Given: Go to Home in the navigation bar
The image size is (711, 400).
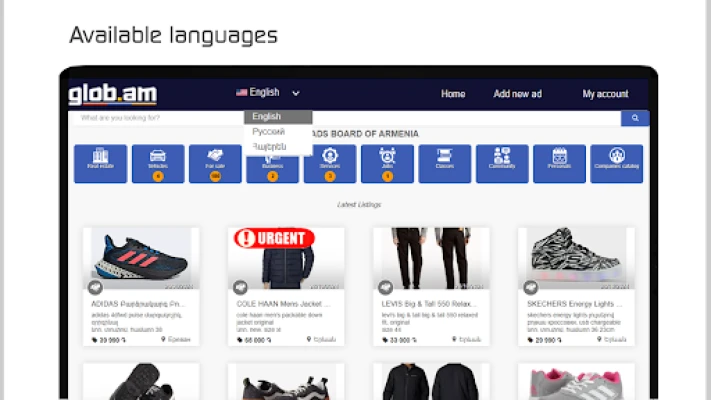Looking at the screenshot, I should pos(453,94).
